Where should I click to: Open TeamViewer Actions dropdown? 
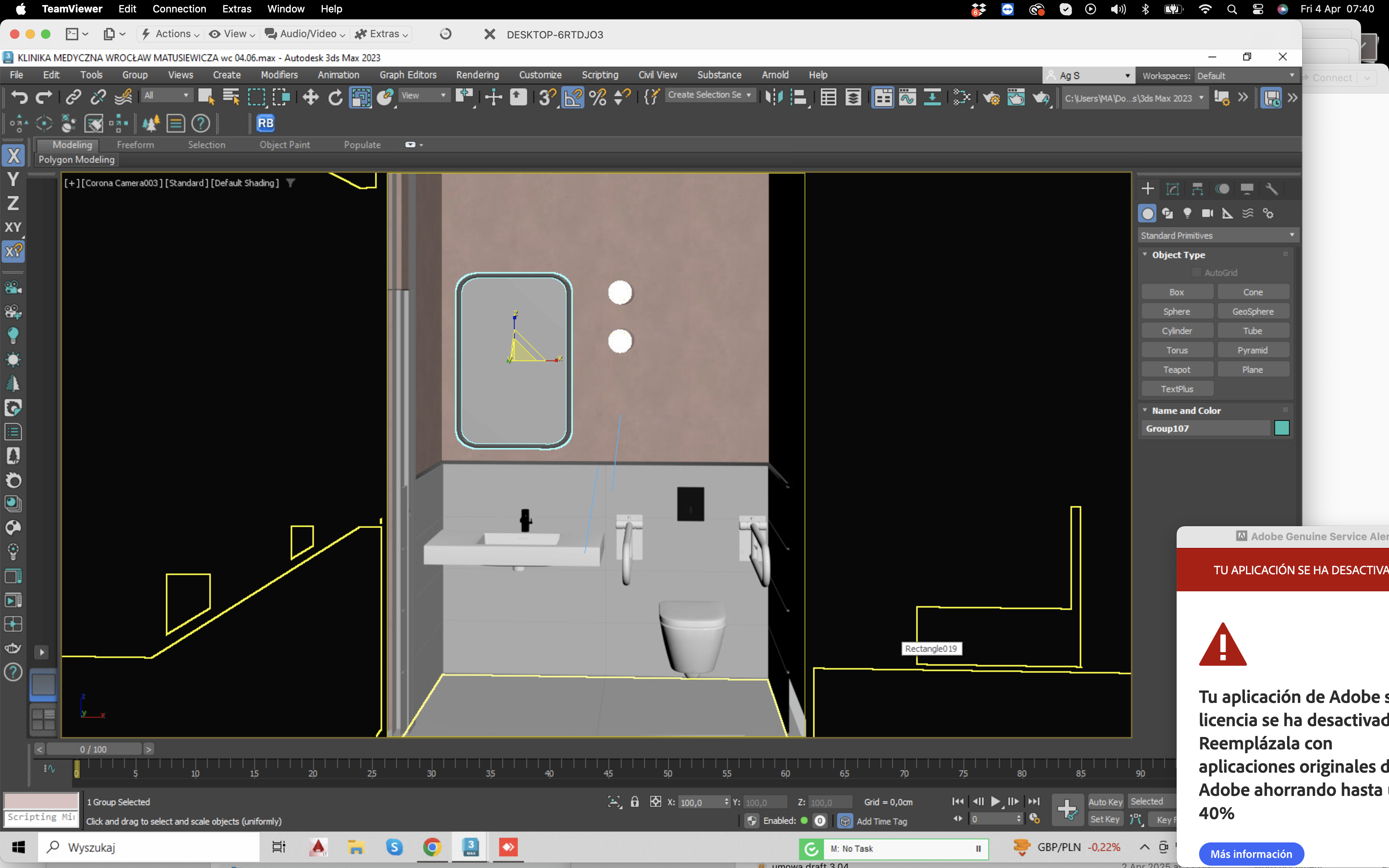(171, 34)
